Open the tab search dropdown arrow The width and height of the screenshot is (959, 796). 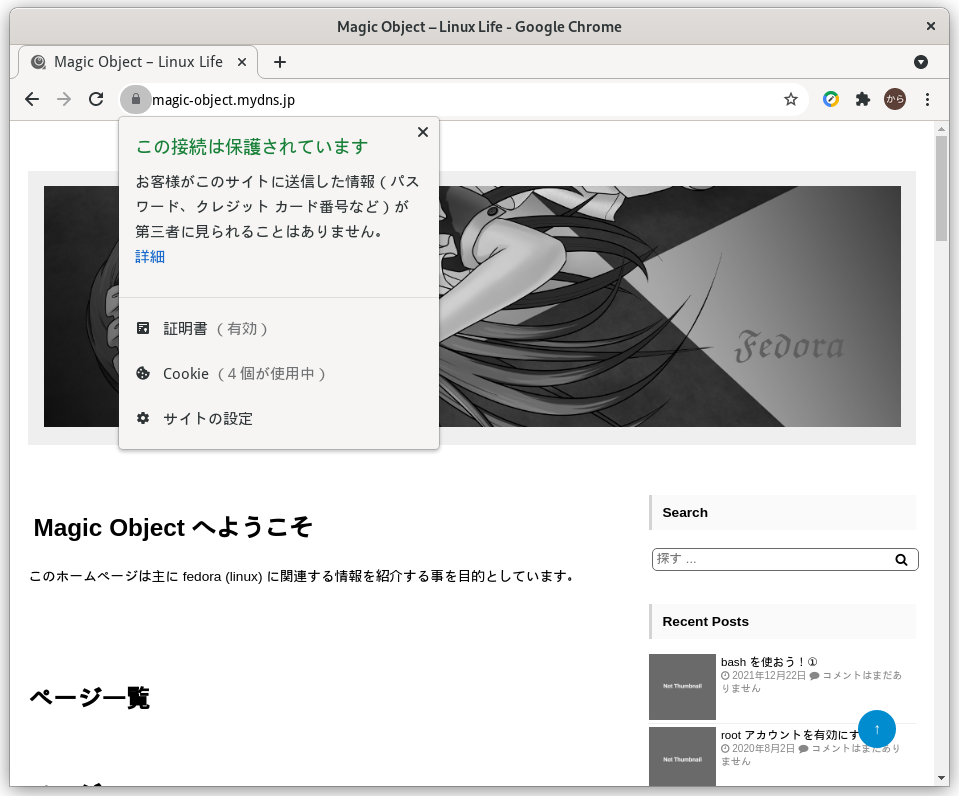920,62
